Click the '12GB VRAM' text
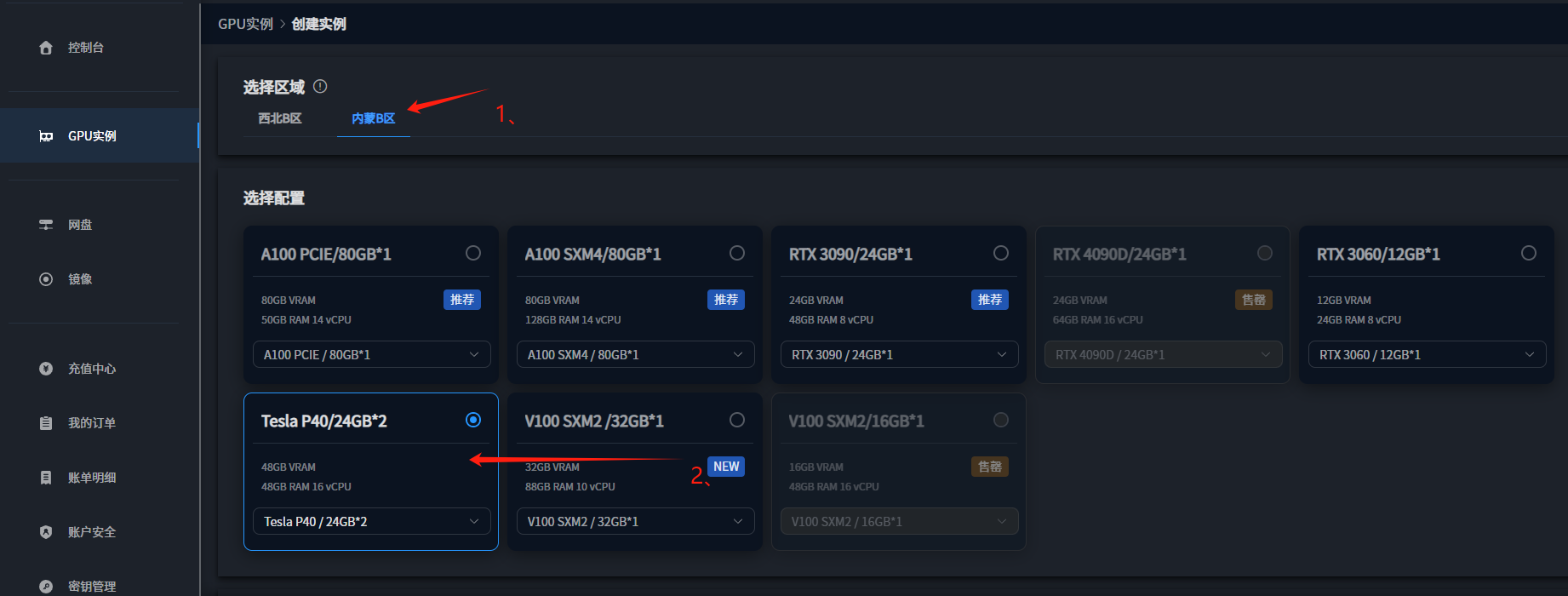 [x=1344, y=301]
